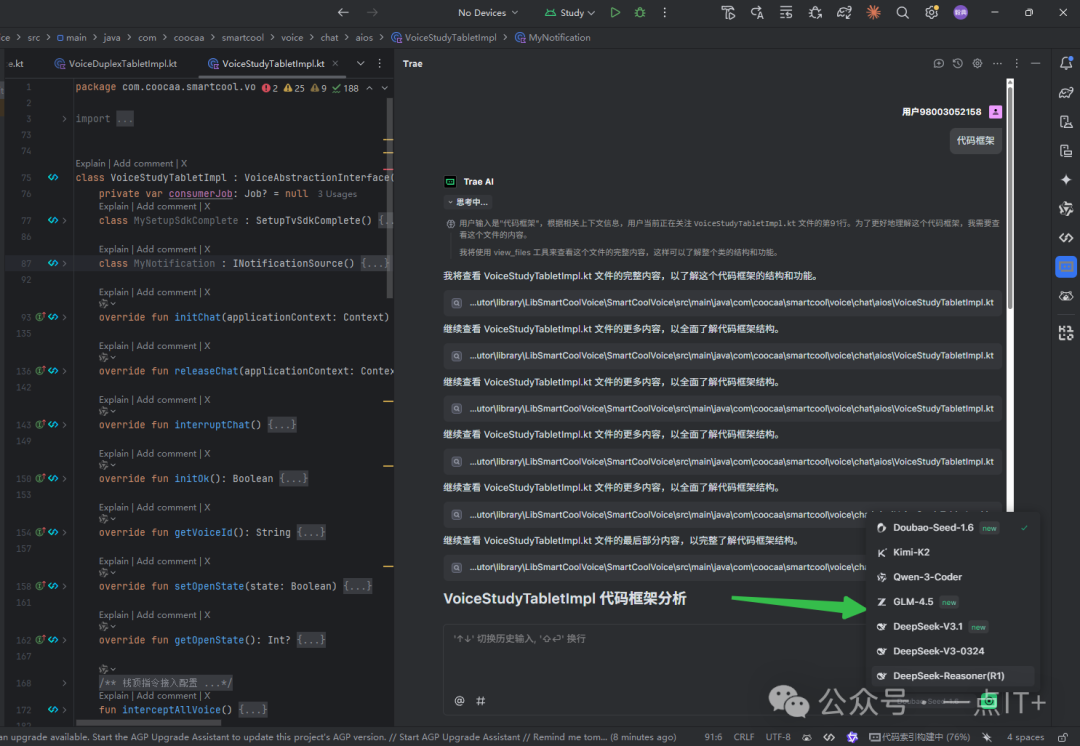The width and height of the screenshot is (1080, 746).
Task: Open the Device Manager icon in right sidebar
Action: 1066,122
